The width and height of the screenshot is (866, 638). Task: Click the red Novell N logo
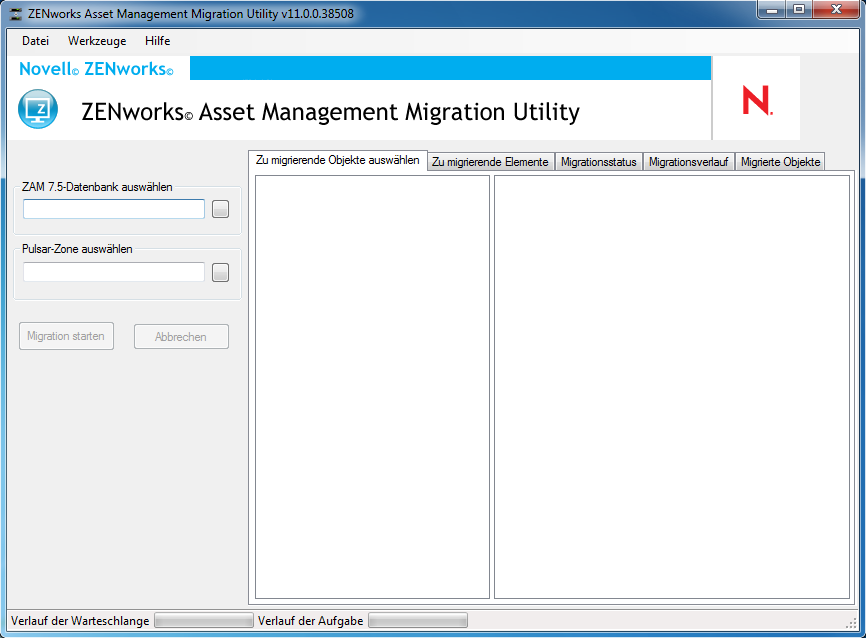757,100
